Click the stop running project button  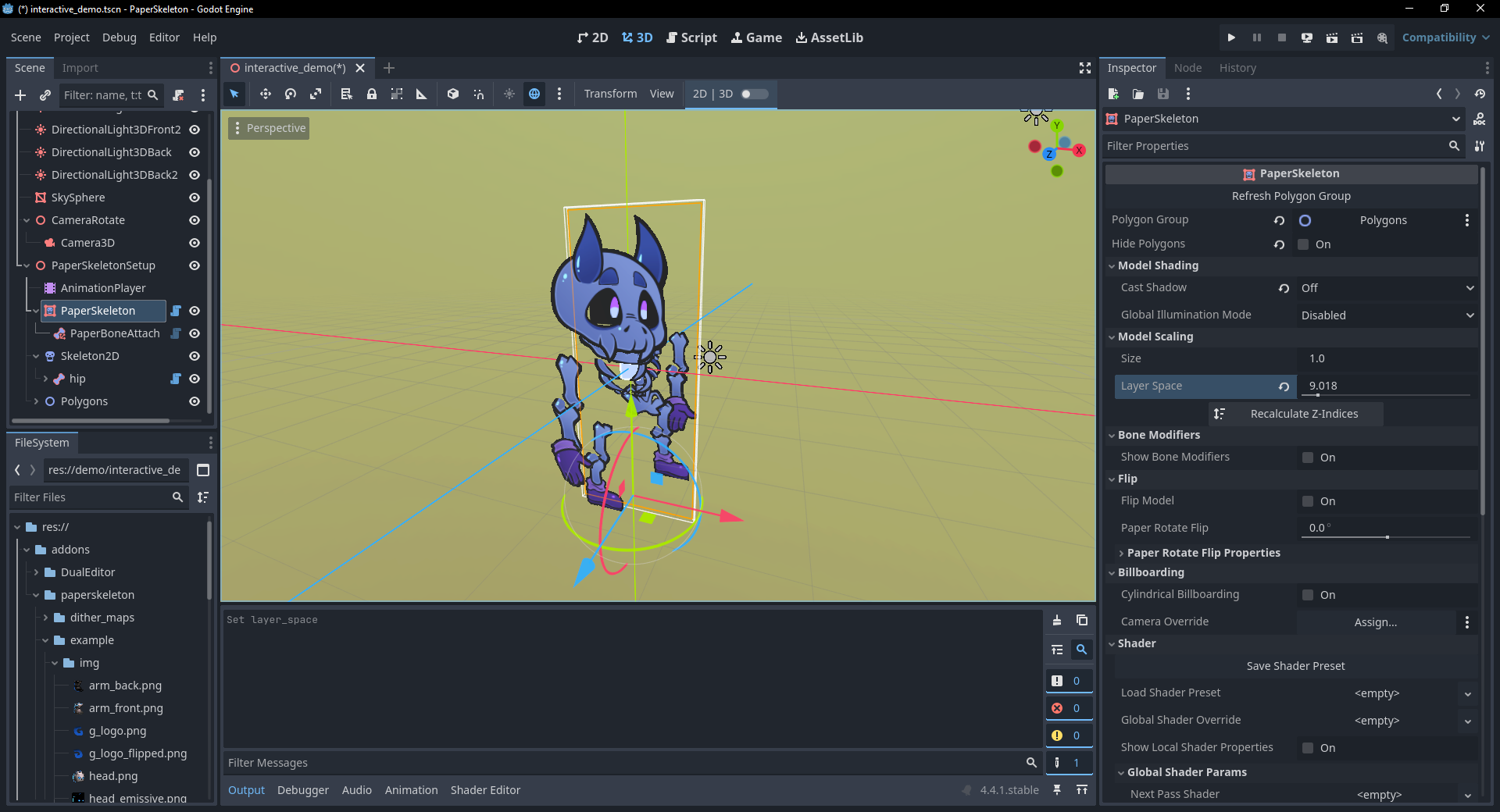point(1281,37)
